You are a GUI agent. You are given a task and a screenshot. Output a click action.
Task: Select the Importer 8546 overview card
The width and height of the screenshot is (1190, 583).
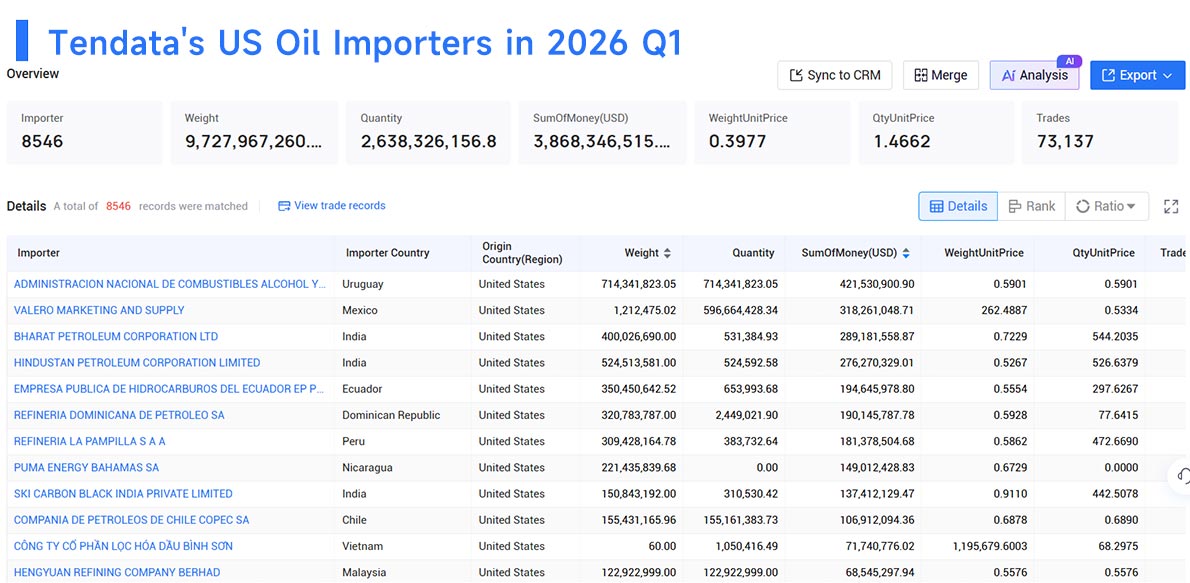(84, 132)
